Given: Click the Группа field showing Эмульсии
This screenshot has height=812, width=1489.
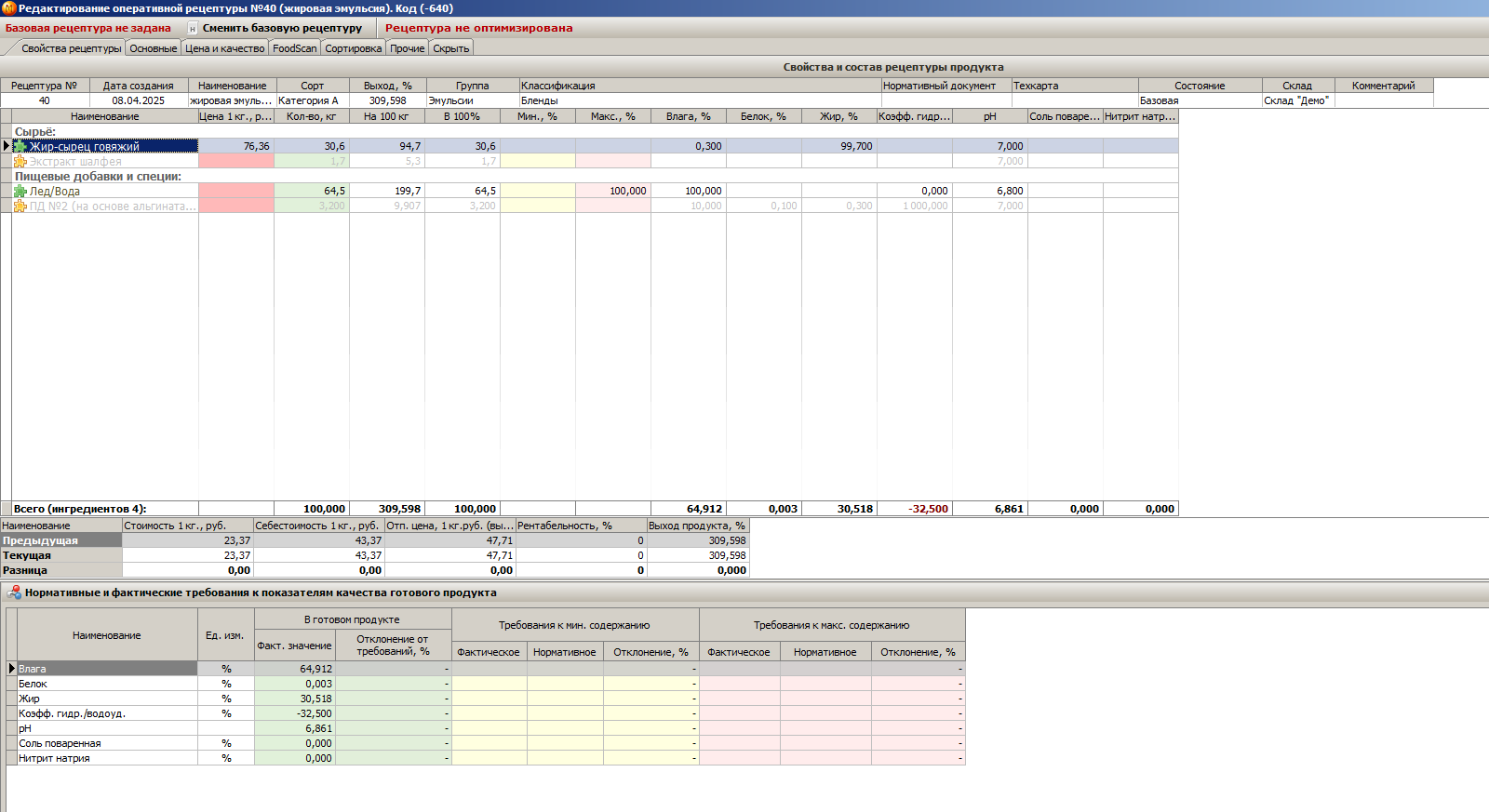Looking at the screenshot, I should tap(471, 100).
